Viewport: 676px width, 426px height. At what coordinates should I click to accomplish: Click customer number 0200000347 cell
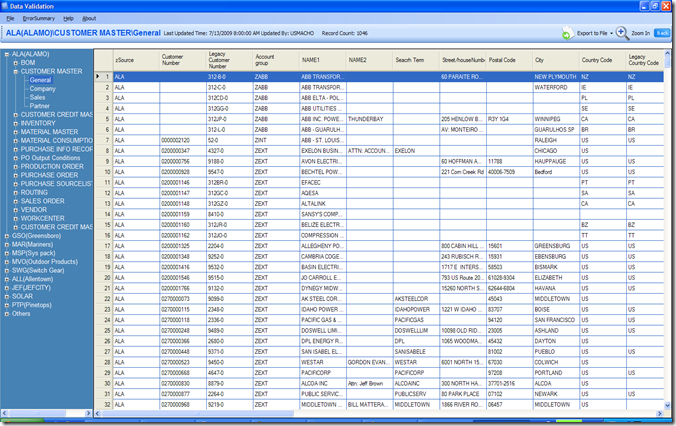click(183, 151)
